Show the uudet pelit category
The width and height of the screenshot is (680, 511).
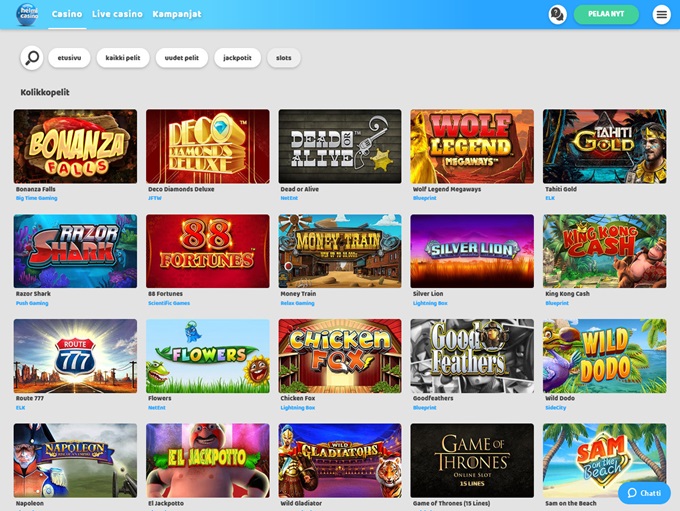point(182,58)
